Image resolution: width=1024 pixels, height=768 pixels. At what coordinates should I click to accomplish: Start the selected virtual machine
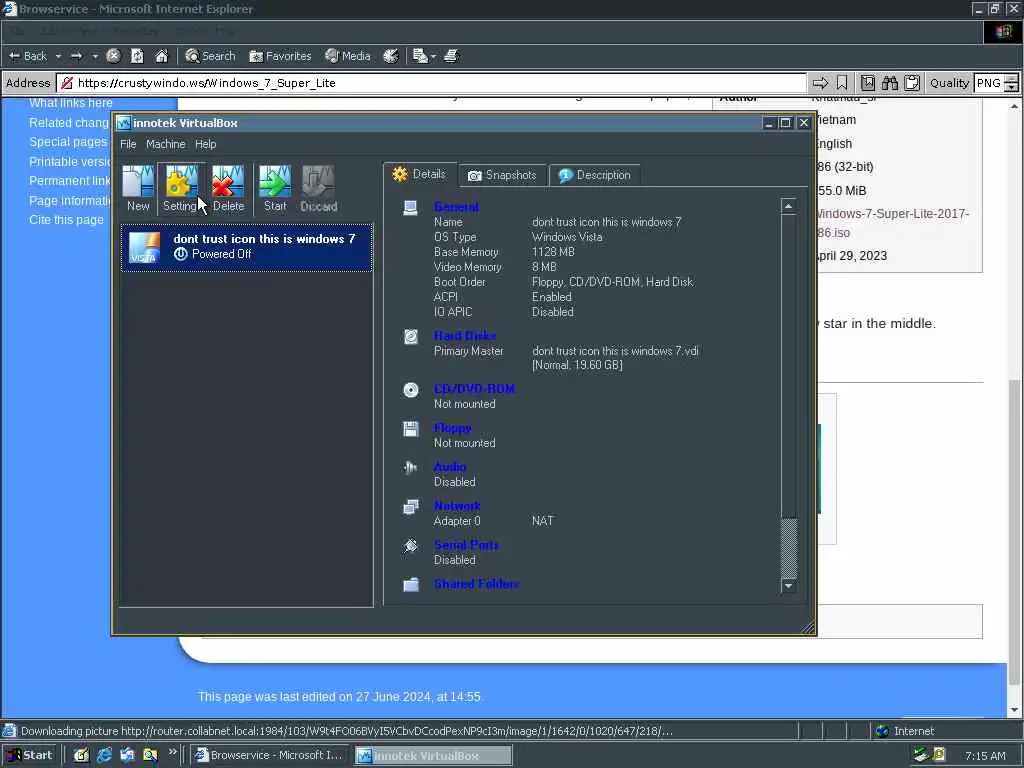click(275, 188)
